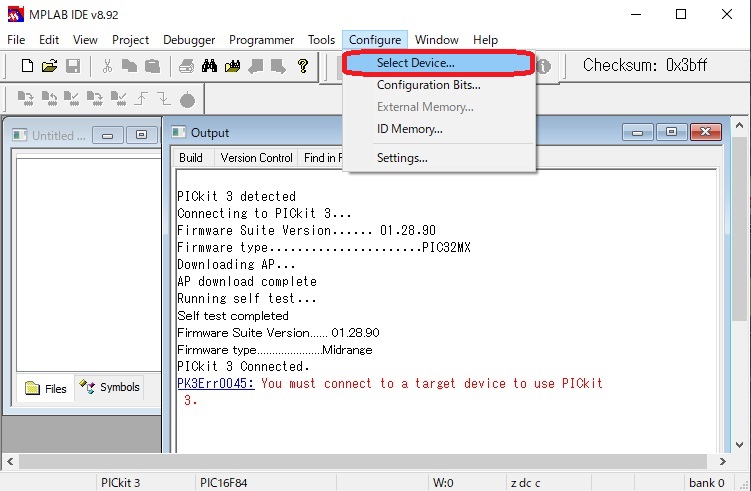The image size is (751, 491).
Task: Click 'PICkit 3 Connected.' output line
Action: click(x=243, y=366)
